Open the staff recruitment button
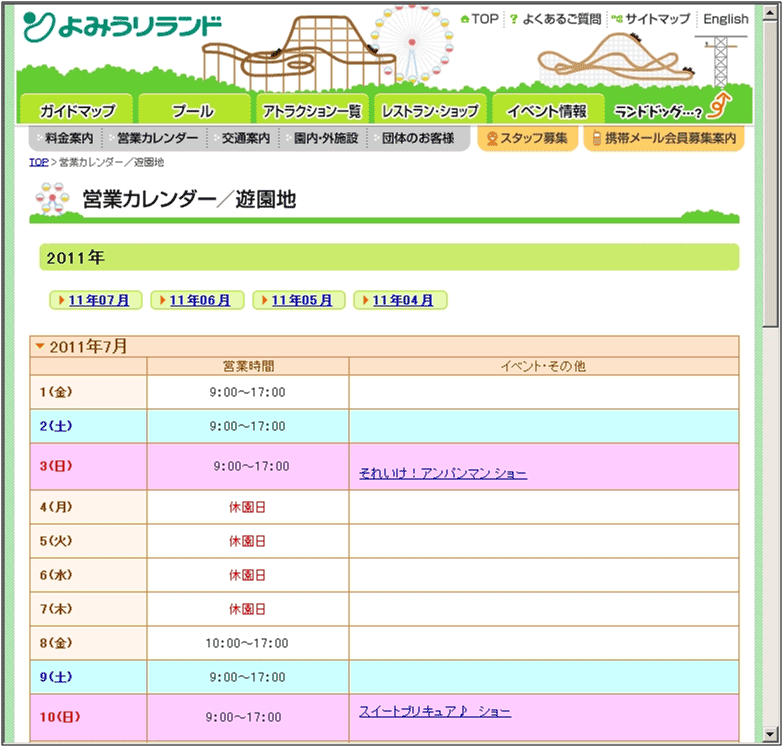The height and width of the screenshot is (747, 783). [527, 138]
